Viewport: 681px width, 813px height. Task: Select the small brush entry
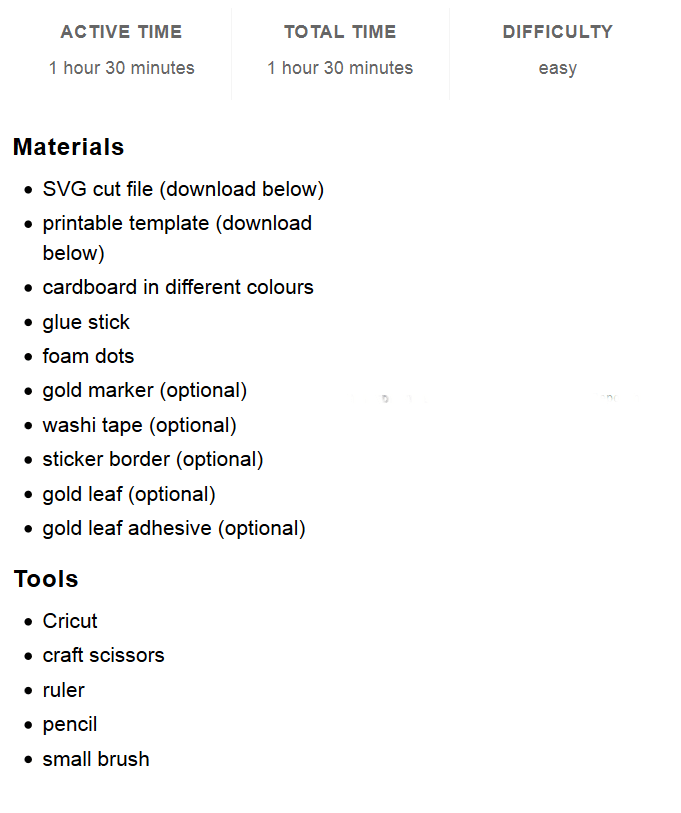pyautogui.click(x=96, y=759)
